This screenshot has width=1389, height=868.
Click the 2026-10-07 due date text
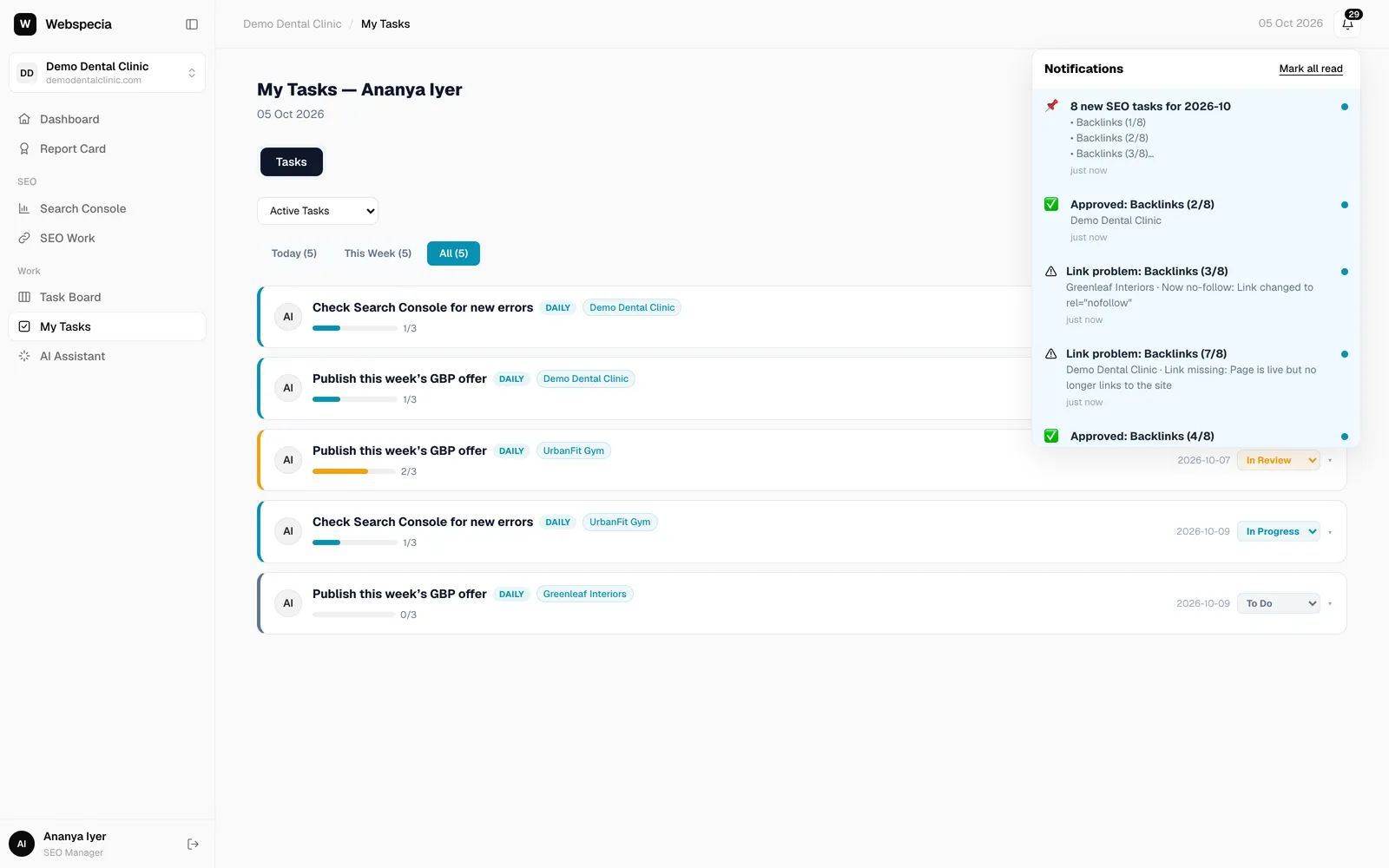[x=1203, y=460]
